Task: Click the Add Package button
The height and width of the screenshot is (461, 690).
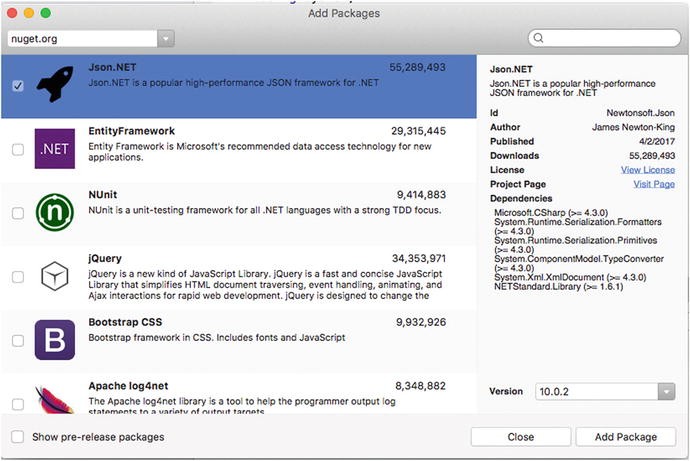Action: [626, 437]
